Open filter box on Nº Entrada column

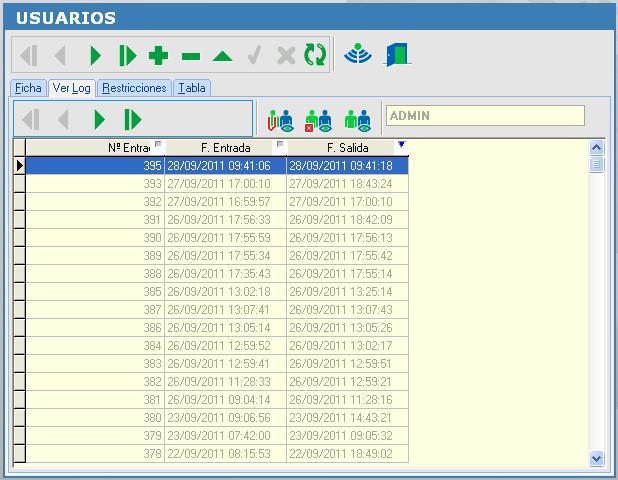pyautogui.click(x=158, y=144)
